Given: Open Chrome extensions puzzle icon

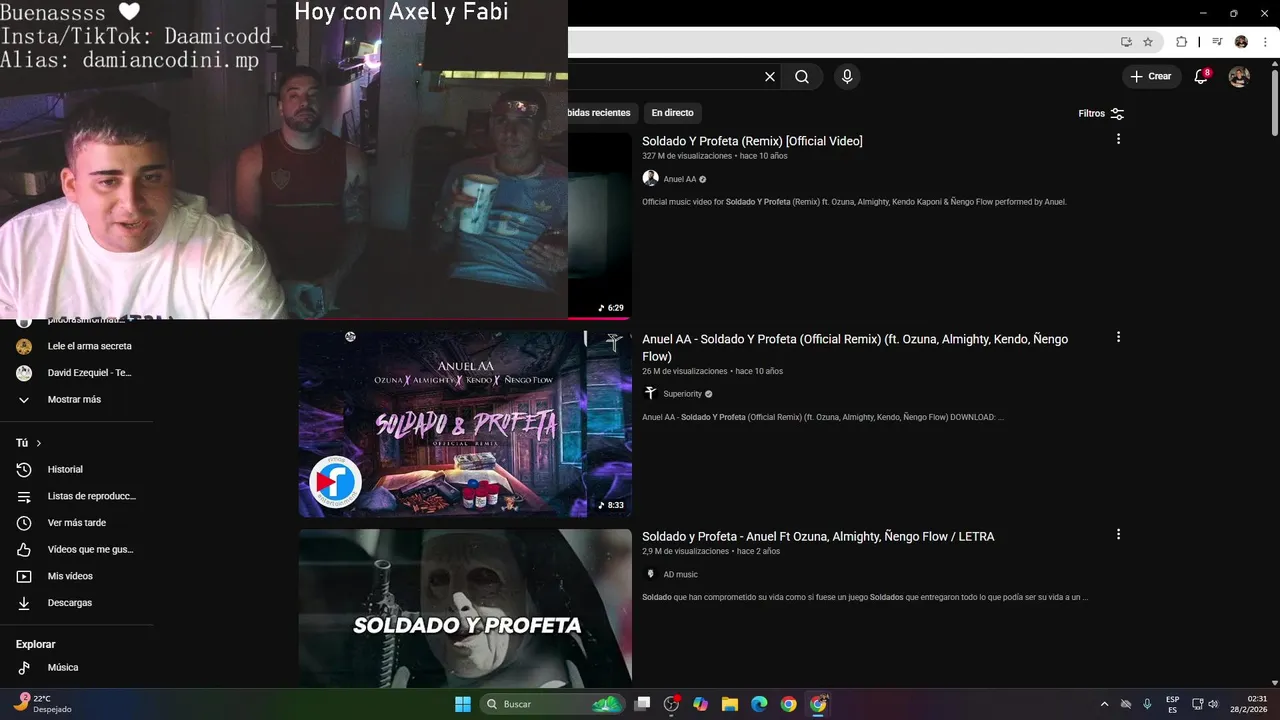Looking at the screenshot, I should tap(1181, 42).
